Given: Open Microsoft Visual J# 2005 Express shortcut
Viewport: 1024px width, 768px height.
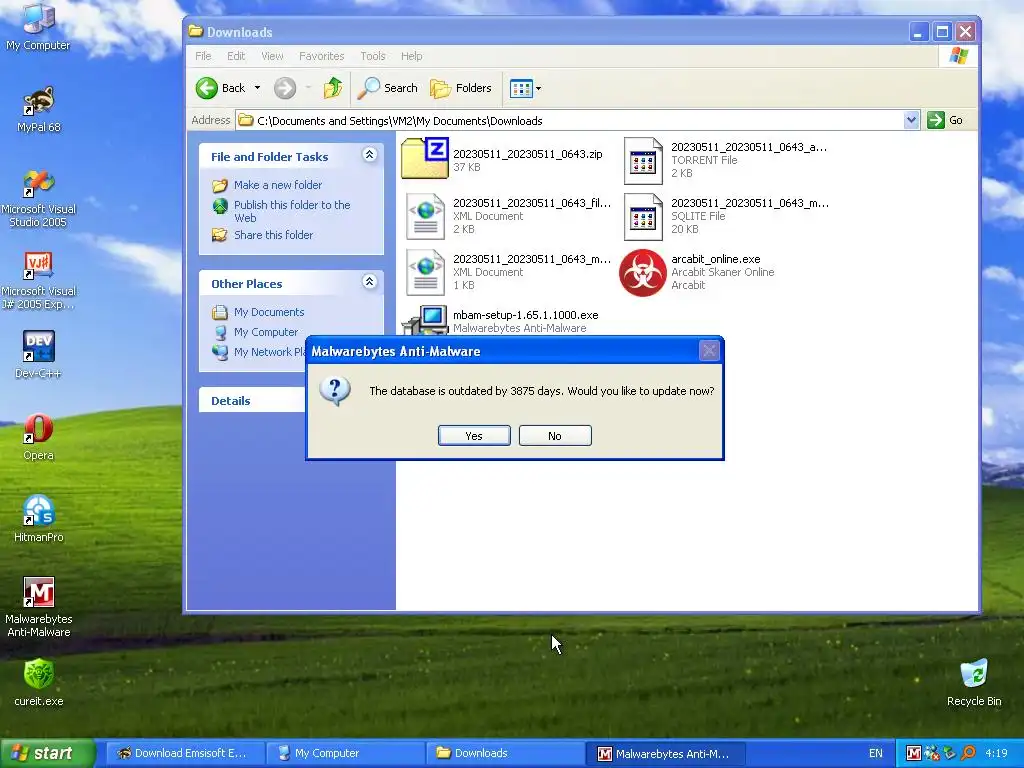Looking at the screenshot, I should click(38, 280).
